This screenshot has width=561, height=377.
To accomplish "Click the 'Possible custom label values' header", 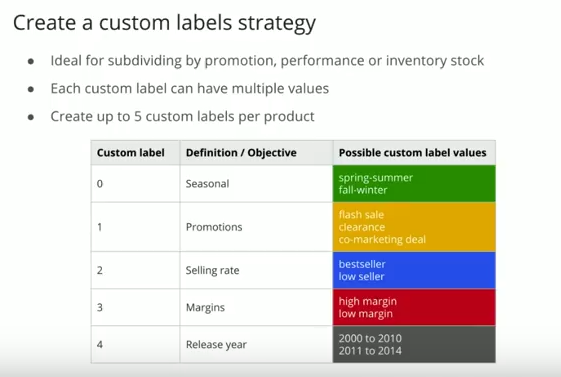I will tap(414, 153).
